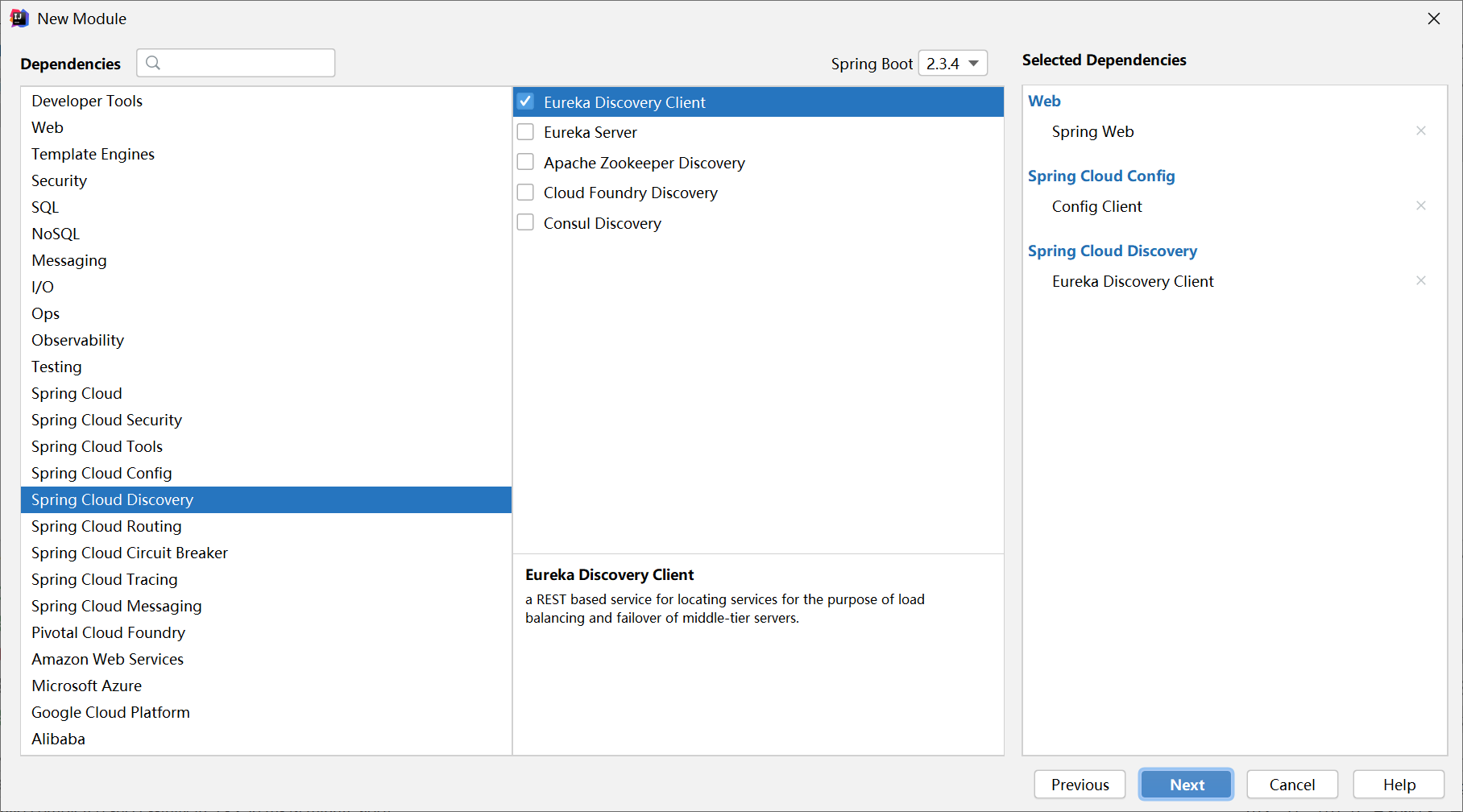Click the Web heading in Selected Dependencies
This screenshot has width=1463, height=812.
[1044, 101]
